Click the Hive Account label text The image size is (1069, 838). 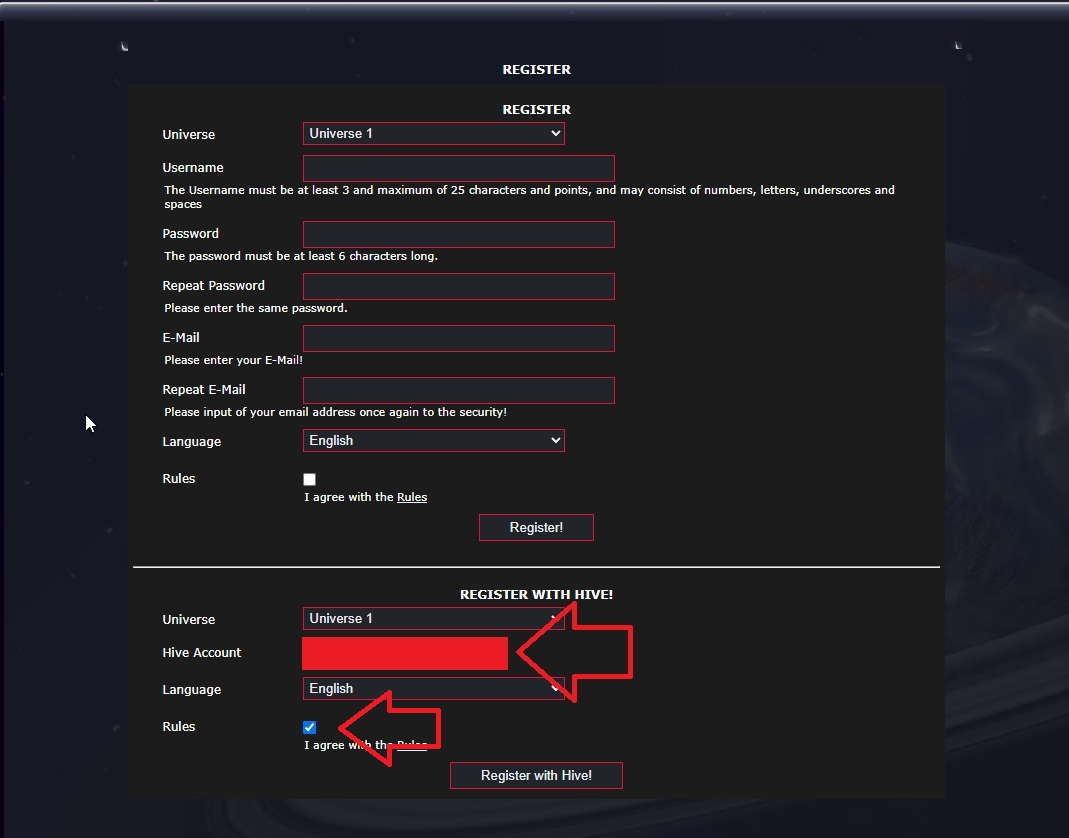click(x=202, y=653)
